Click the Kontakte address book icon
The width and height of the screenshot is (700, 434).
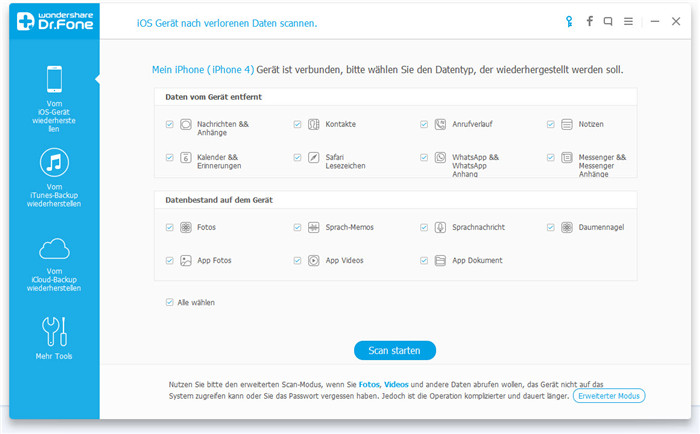[314, 124]
